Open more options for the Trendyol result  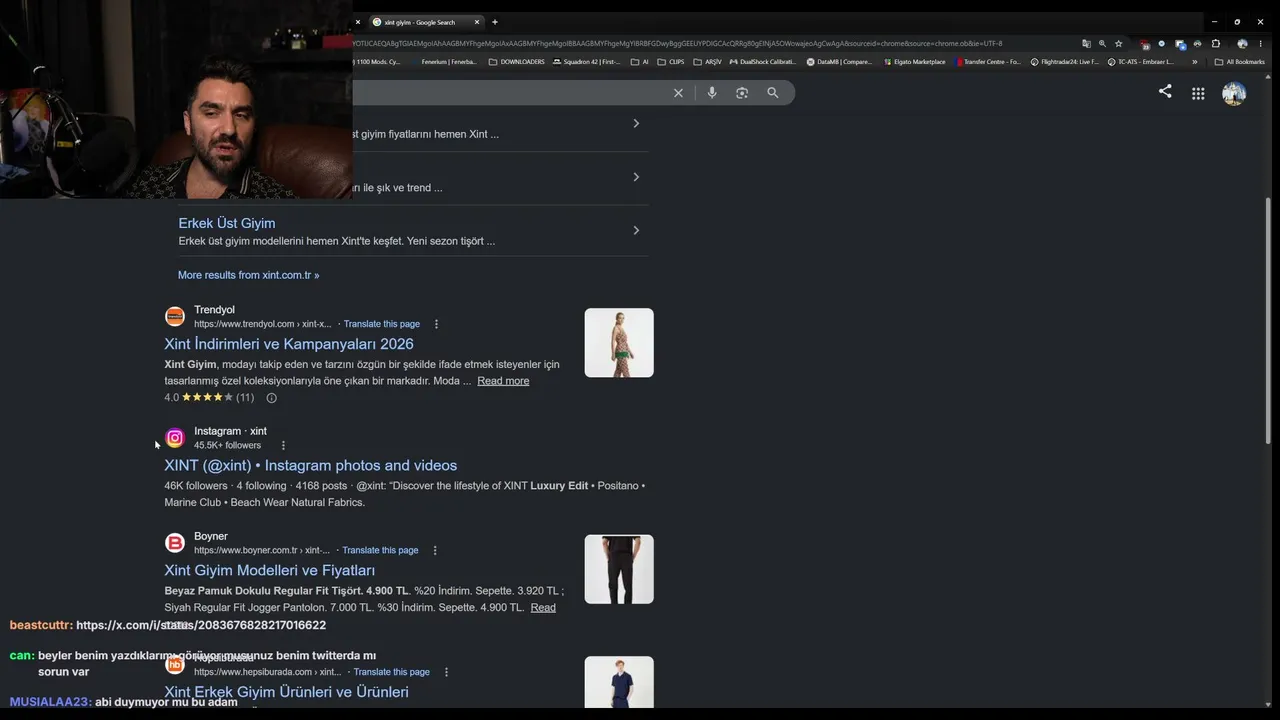[436, 324]
